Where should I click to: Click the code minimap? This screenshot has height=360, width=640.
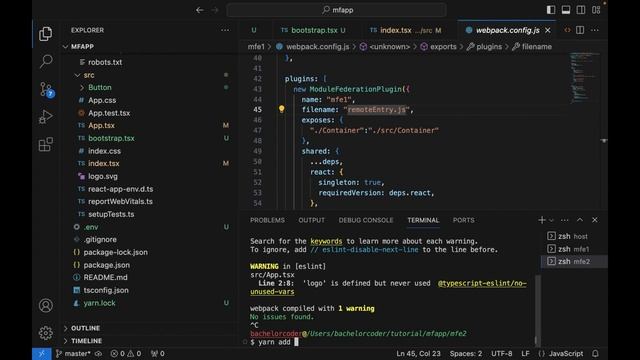(x=584, y=77)
